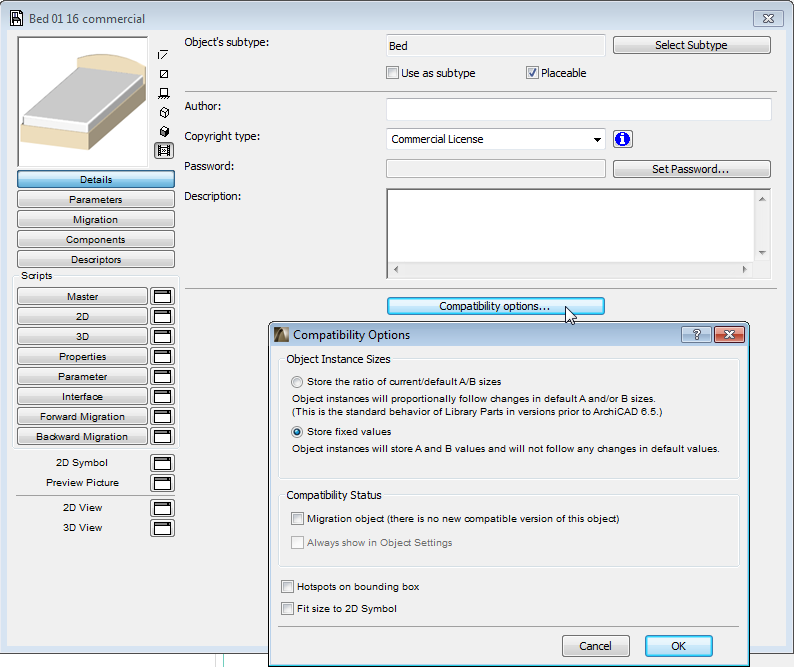The width and height of the screenshot is (794, 667).
Task: Enable Use as subtype checkbox
Action: [x=392, y=73]
